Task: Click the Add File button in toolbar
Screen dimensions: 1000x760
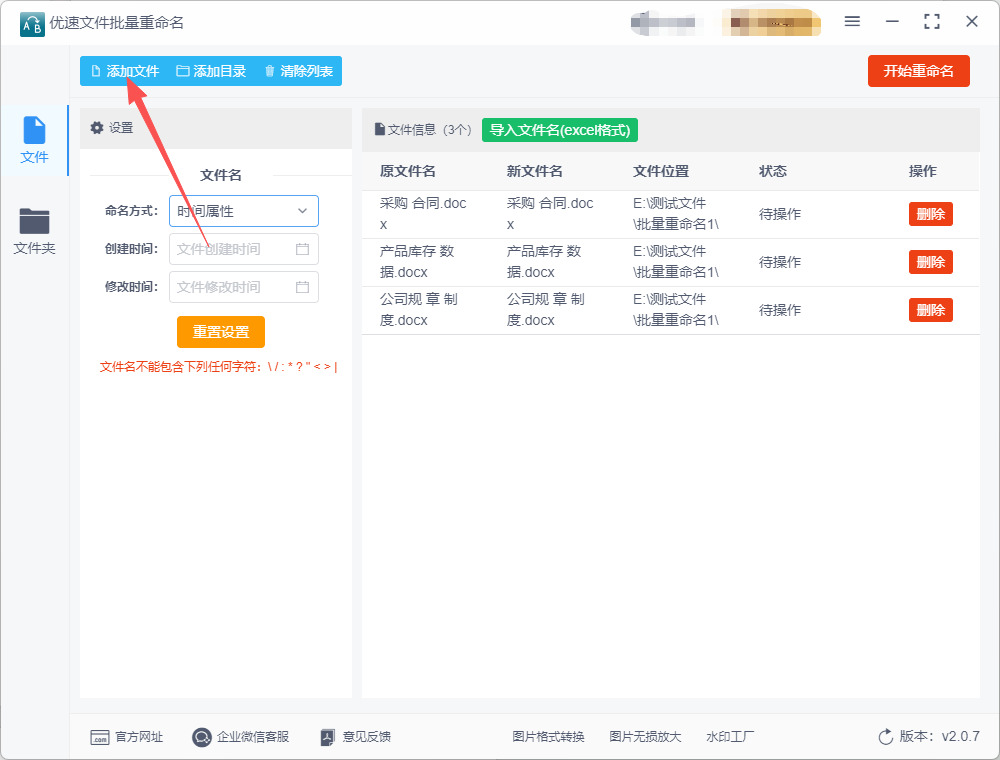Action: (x=124, y=71)
